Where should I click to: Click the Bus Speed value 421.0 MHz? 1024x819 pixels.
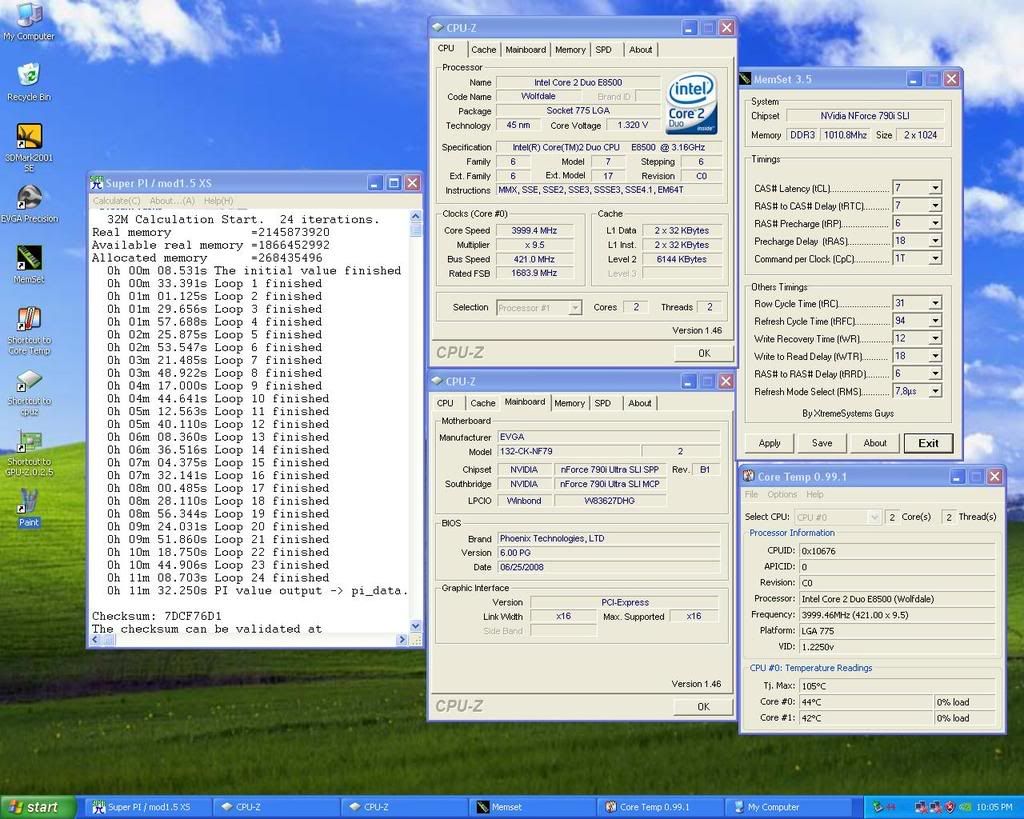(x=534, y=259)
